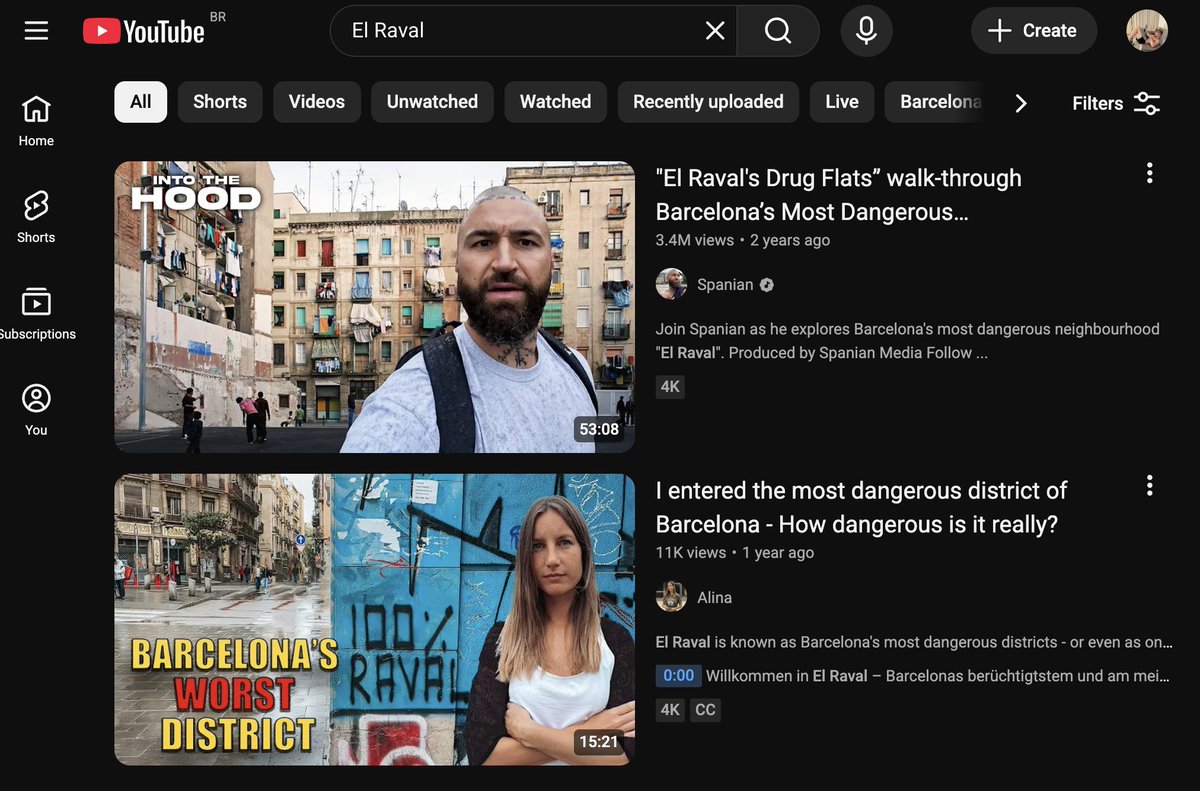This screenshot has width=1200, height=791.
Task: Open the 'I entered the most dangerous district' title
Action: point(862,507)
